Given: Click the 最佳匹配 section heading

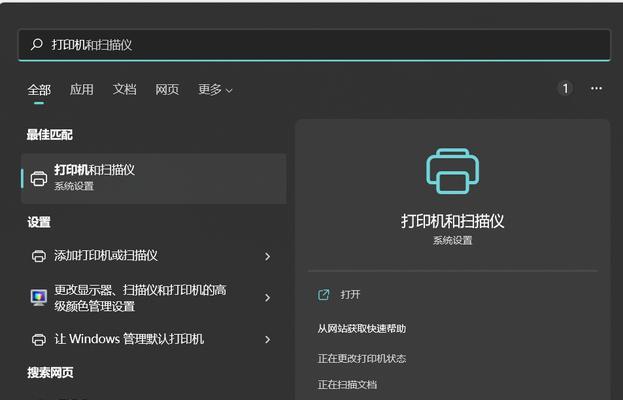Looking at the screenshot, I should coord(50,135).
